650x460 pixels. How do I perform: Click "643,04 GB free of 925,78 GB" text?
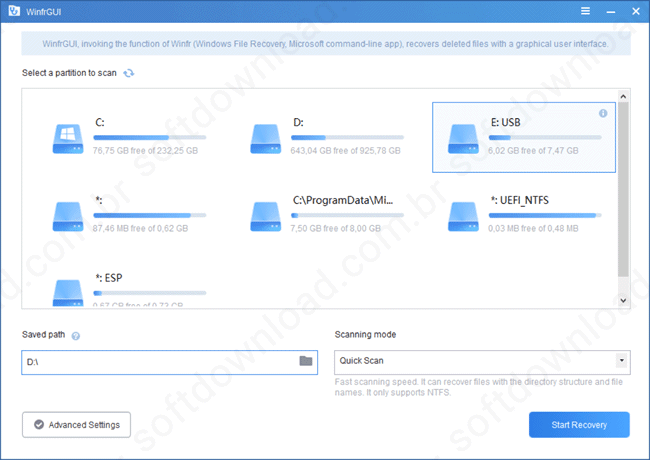click(x=345, y=150)
